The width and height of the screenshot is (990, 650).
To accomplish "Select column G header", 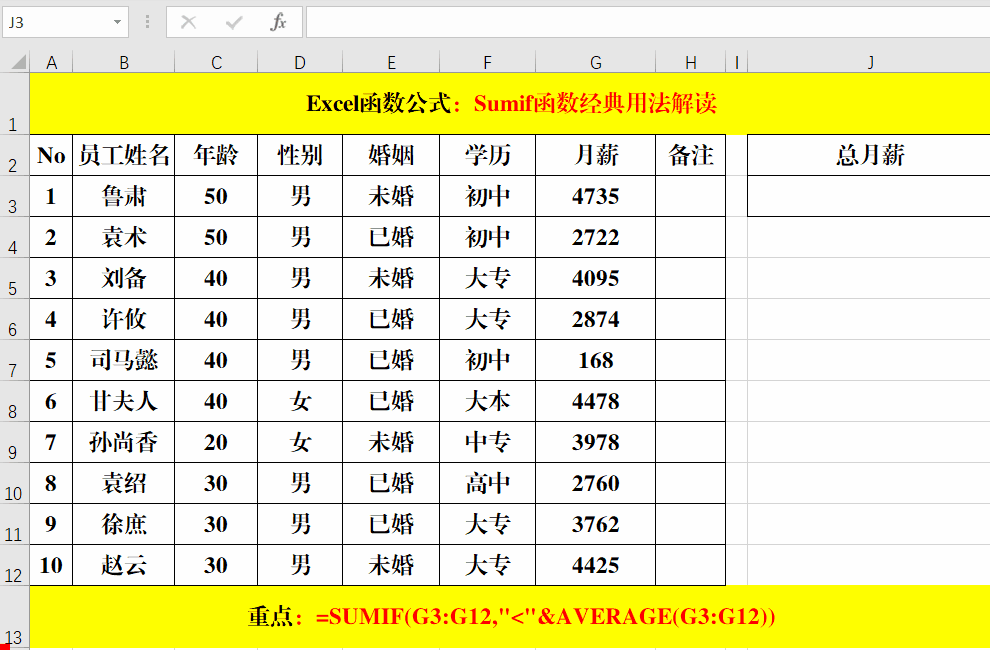I will point(595,62).
